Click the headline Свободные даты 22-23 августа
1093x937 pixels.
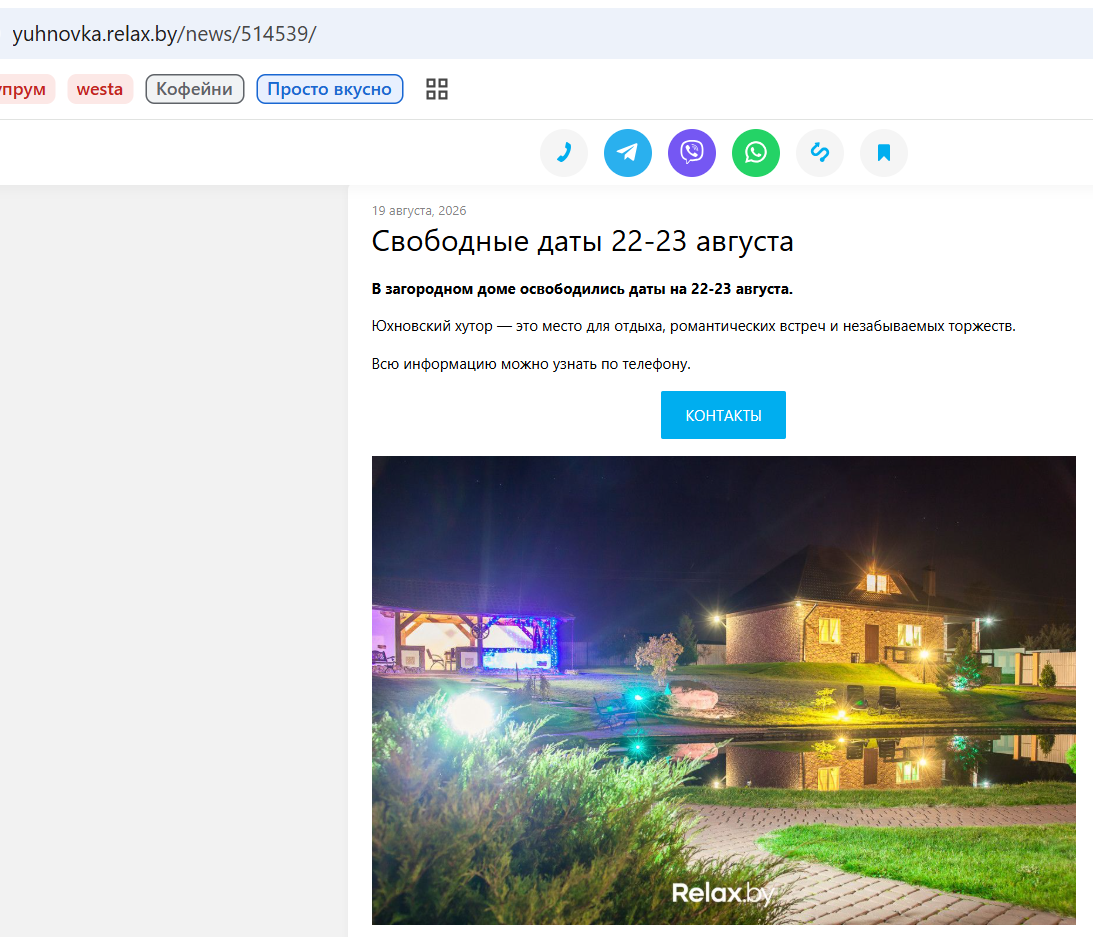coord(583,241)
